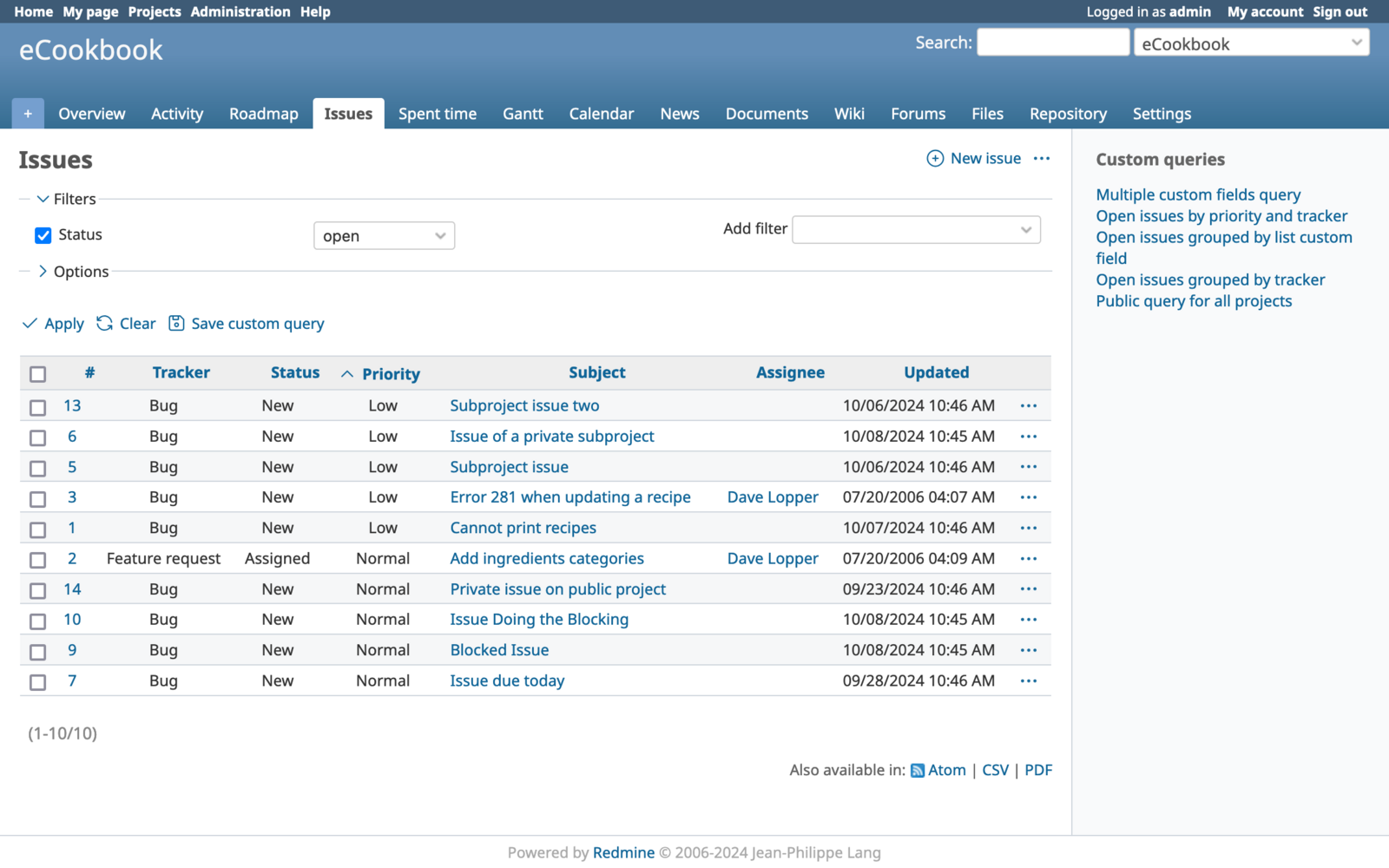
Task: Click the Clear filters refresh icon
Action: tap(105, 323)
